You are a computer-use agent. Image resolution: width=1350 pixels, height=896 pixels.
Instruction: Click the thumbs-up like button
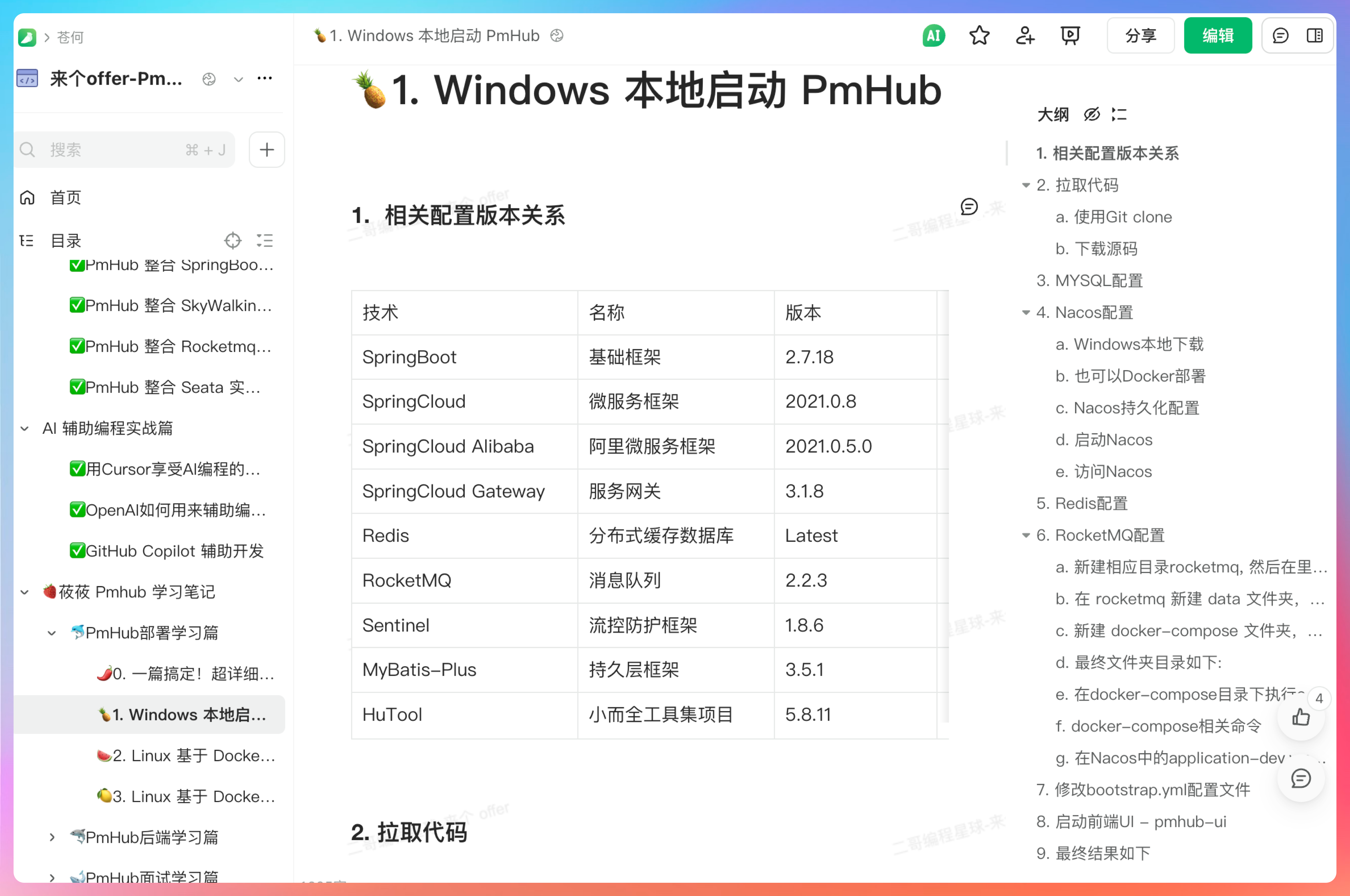point(1301,717)
